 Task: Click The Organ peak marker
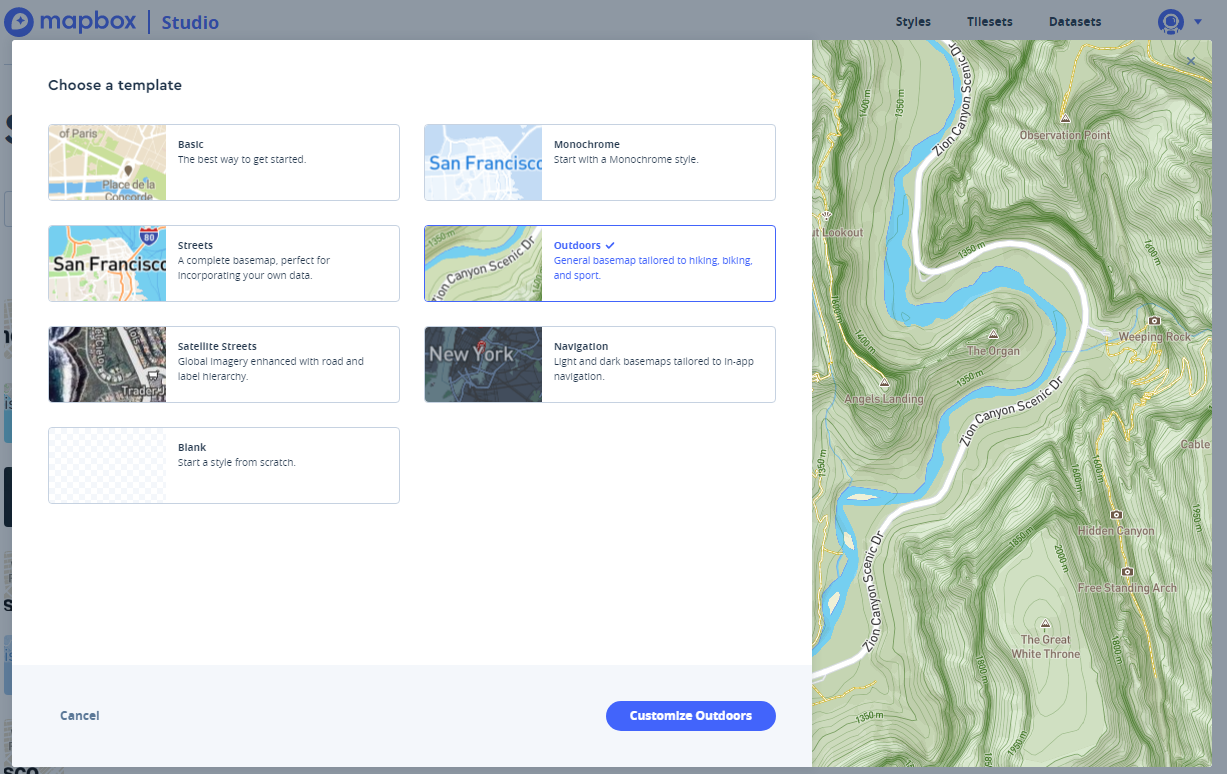click(993, 335)
